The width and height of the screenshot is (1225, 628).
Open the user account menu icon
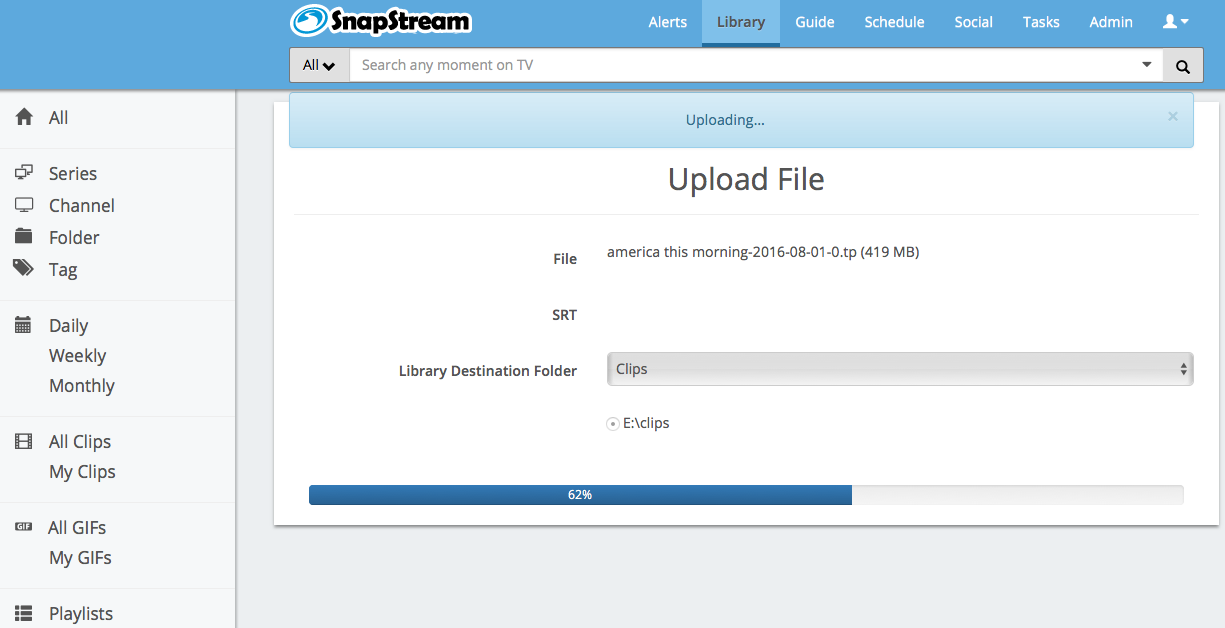coord(1175,22)
